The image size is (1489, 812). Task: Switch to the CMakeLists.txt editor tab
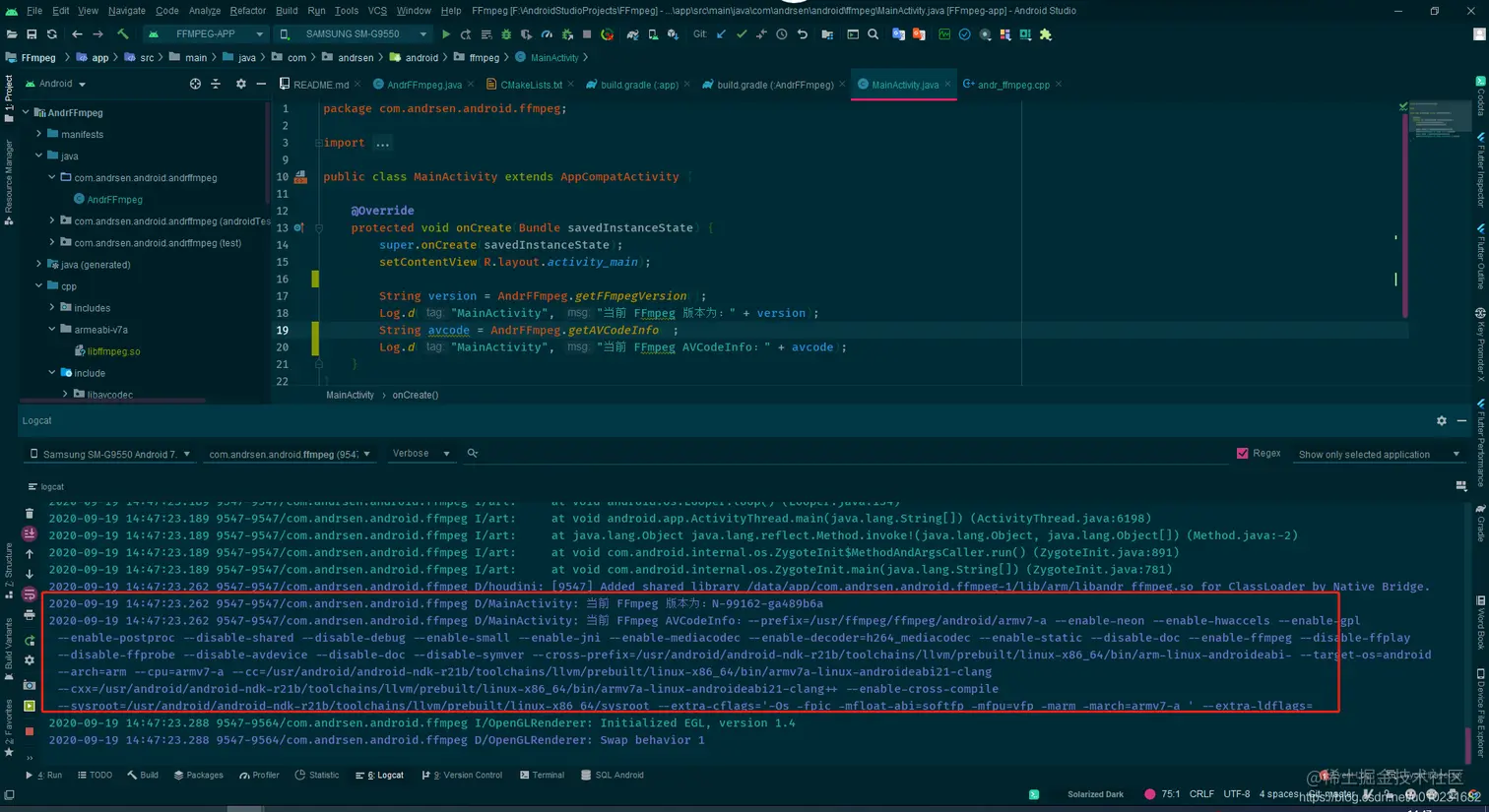(524, 85)
